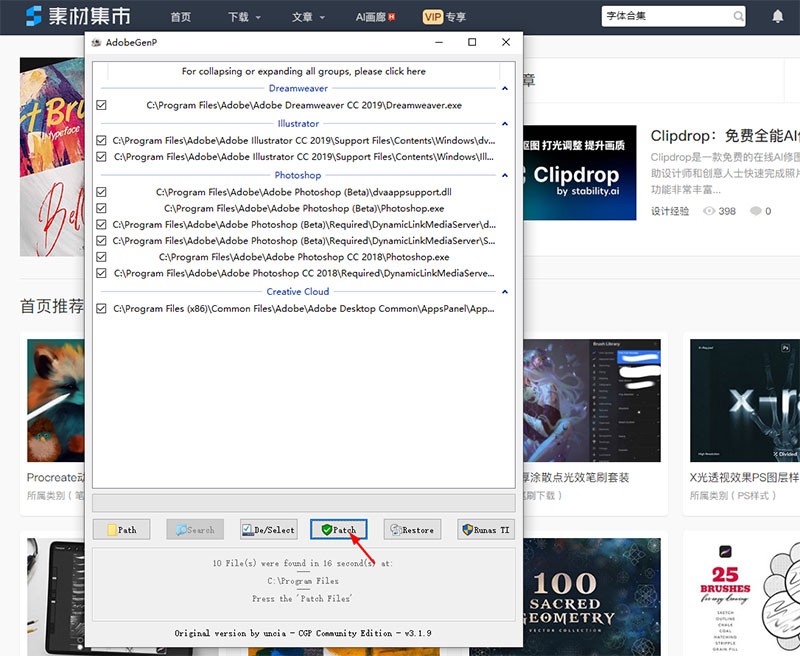Select the Photoshop (Beta)\dvaappsupport.dll path text
The image size is (800, 656).
[304, 192]
